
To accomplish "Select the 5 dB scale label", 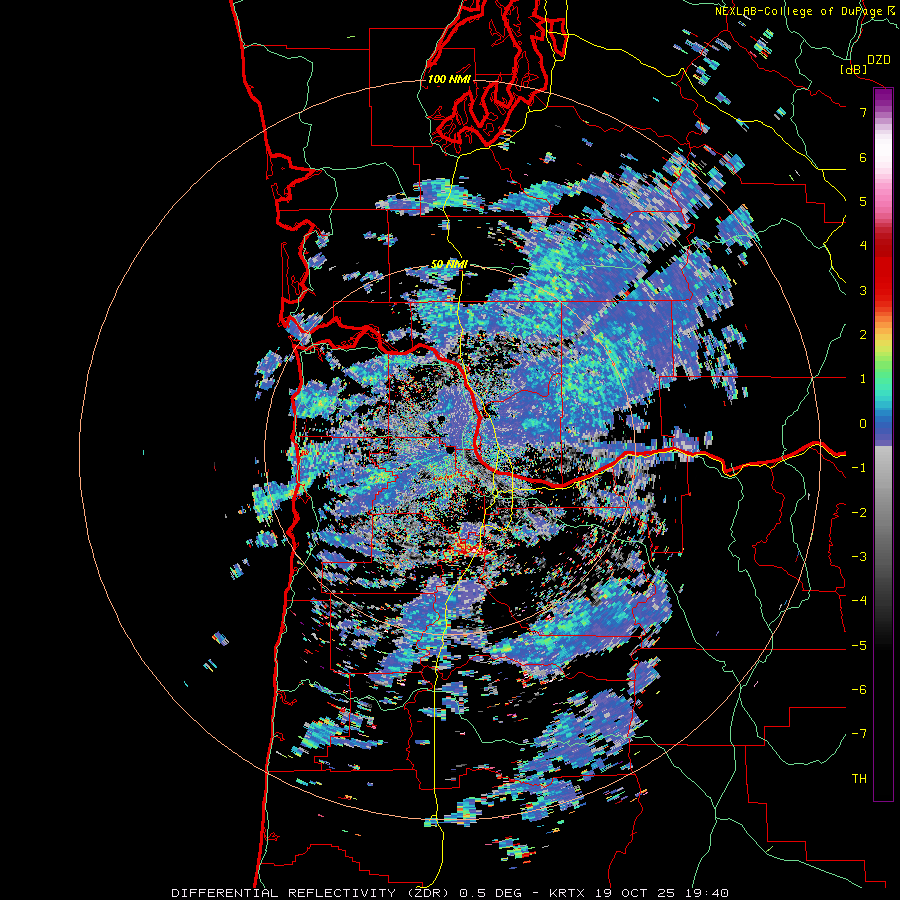I will pos(863,201).
